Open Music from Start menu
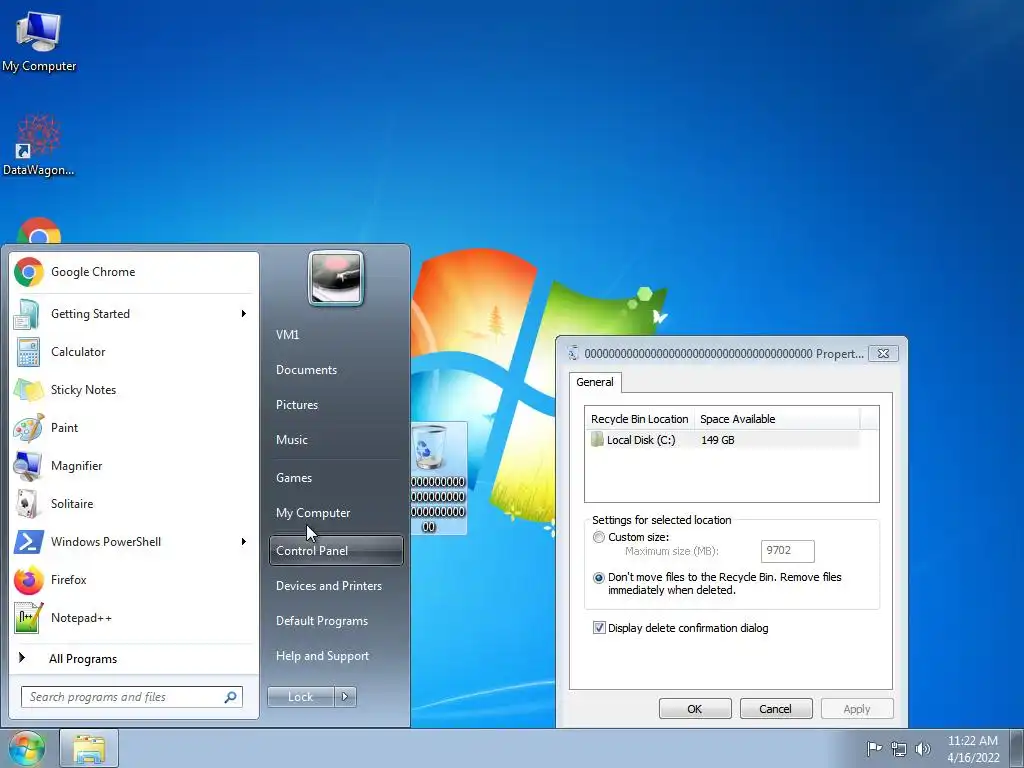 [291, 440]
